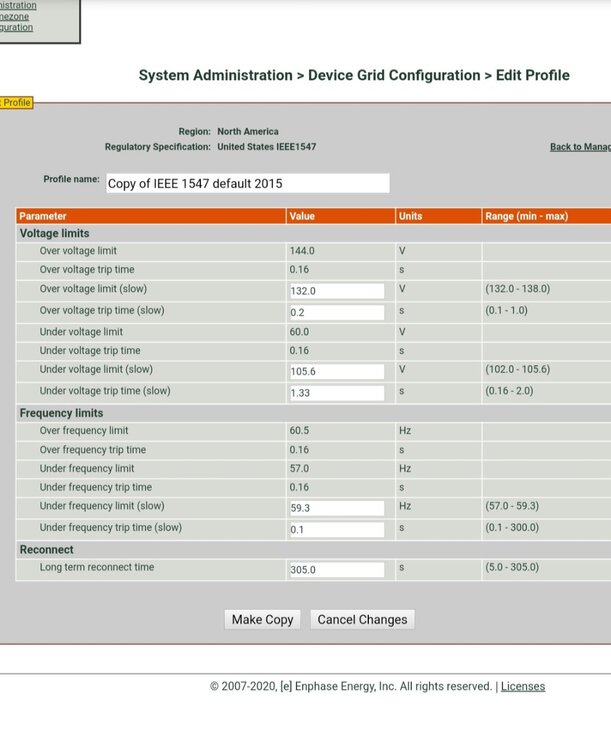Focus the Under frequency trip time (slow) field
The image size is (611, 750).
[336, 529]
